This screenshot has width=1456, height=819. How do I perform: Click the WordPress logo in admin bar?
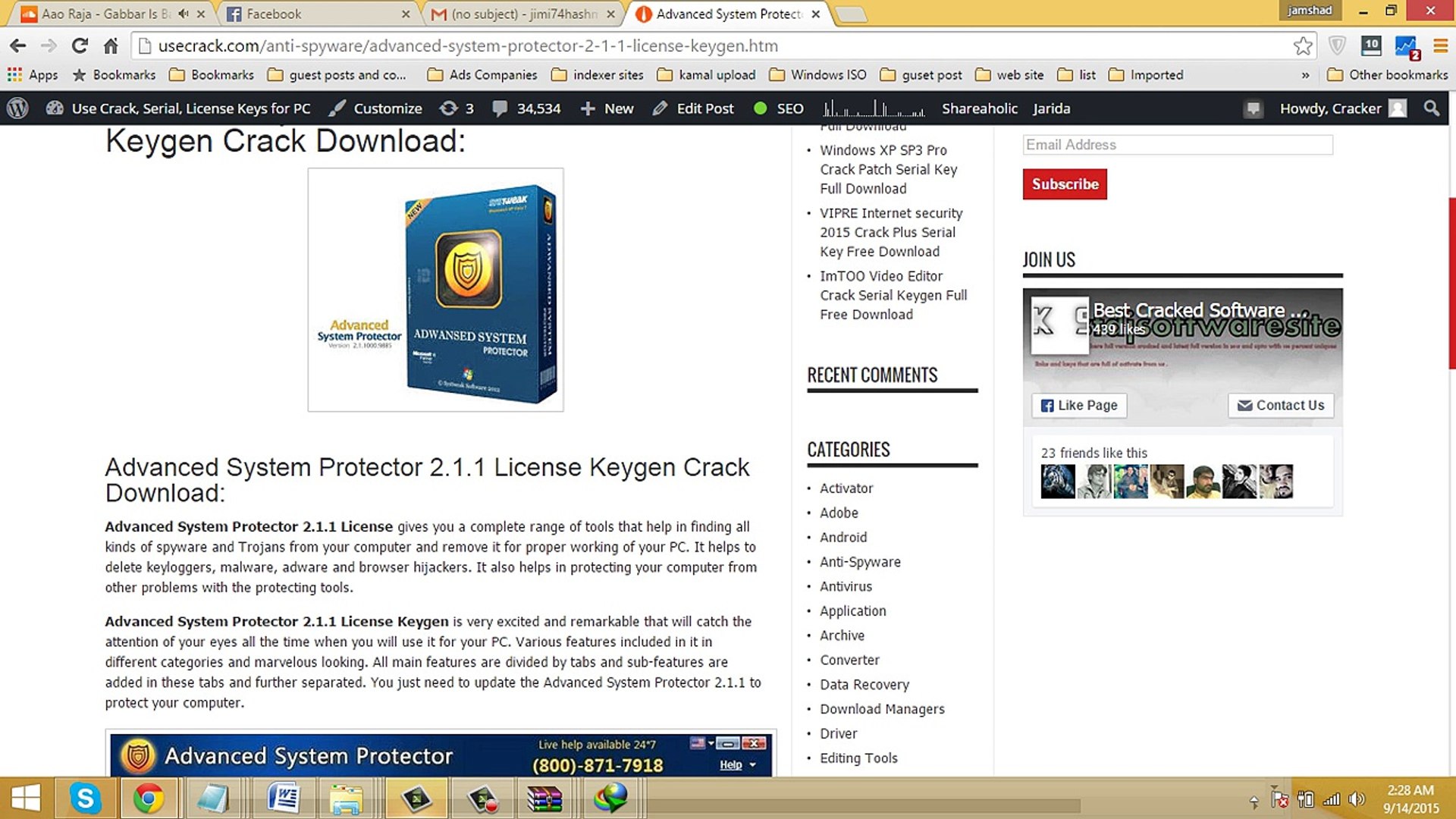17,108
